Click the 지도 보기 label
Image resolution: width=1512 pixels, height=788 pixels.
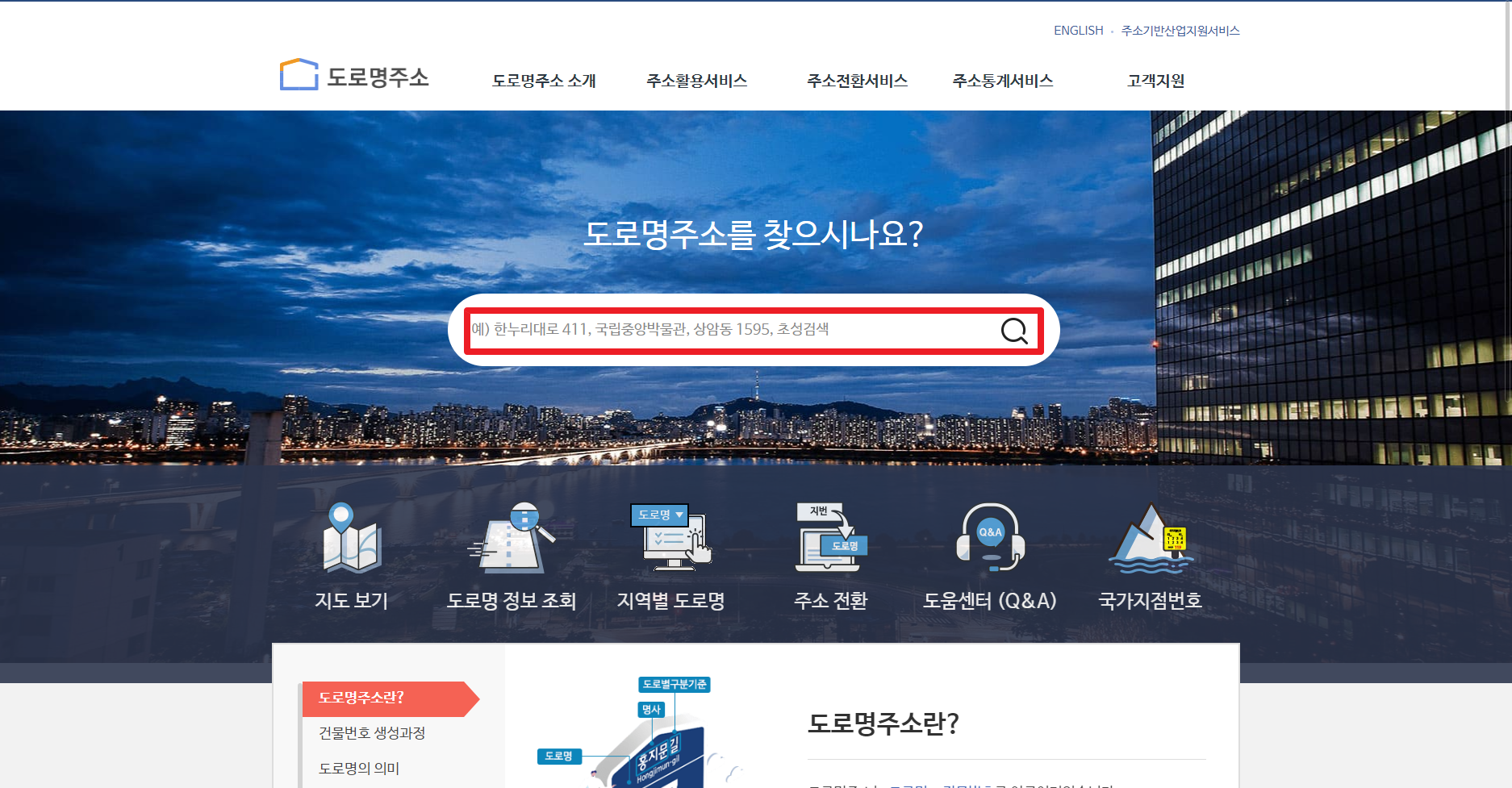click(352, 601)
